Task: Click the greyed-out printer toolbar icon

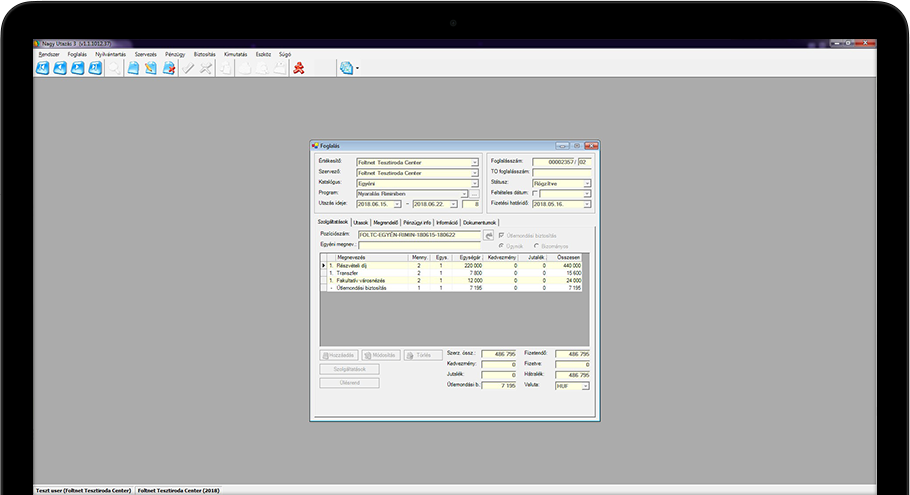Action: tap(280, 68)
